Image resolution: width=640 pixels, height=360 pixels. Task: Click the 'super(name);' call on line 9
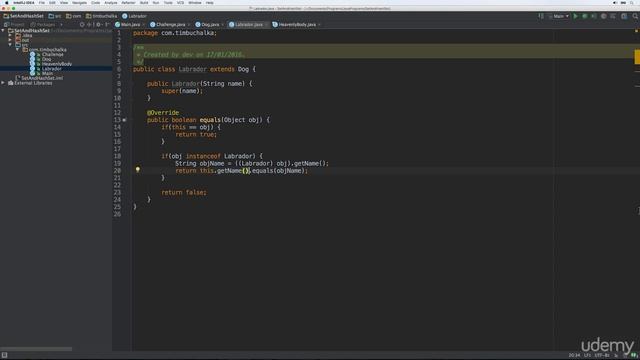coord(182,91)
